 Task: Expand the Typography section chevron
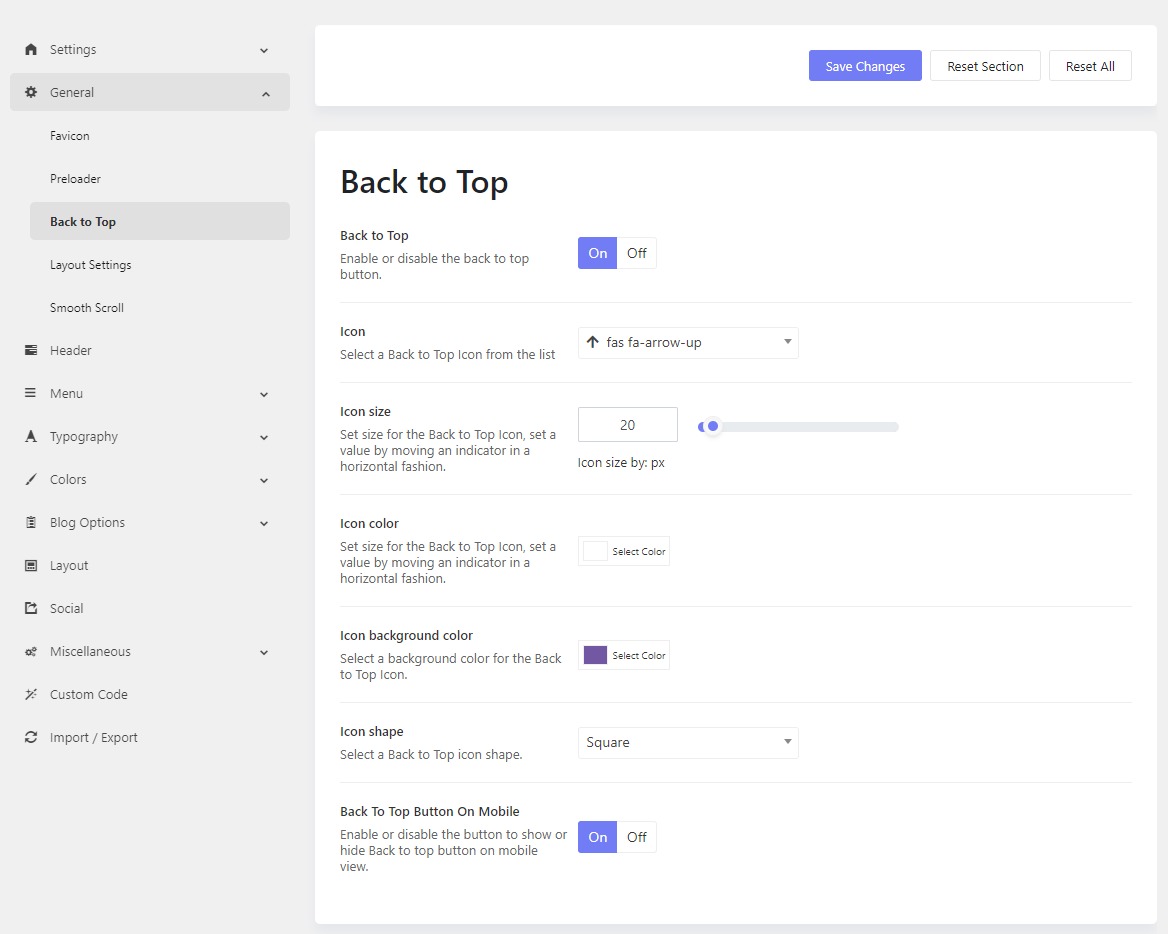(x=264, y=438)
